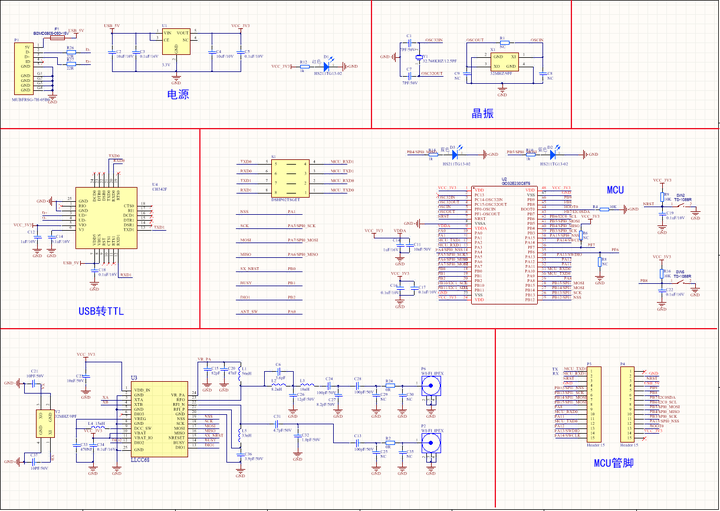The height and width of the screenshot is (511, 720).
Task: Click the blue MCU section title
Action: tap(615, 190)
